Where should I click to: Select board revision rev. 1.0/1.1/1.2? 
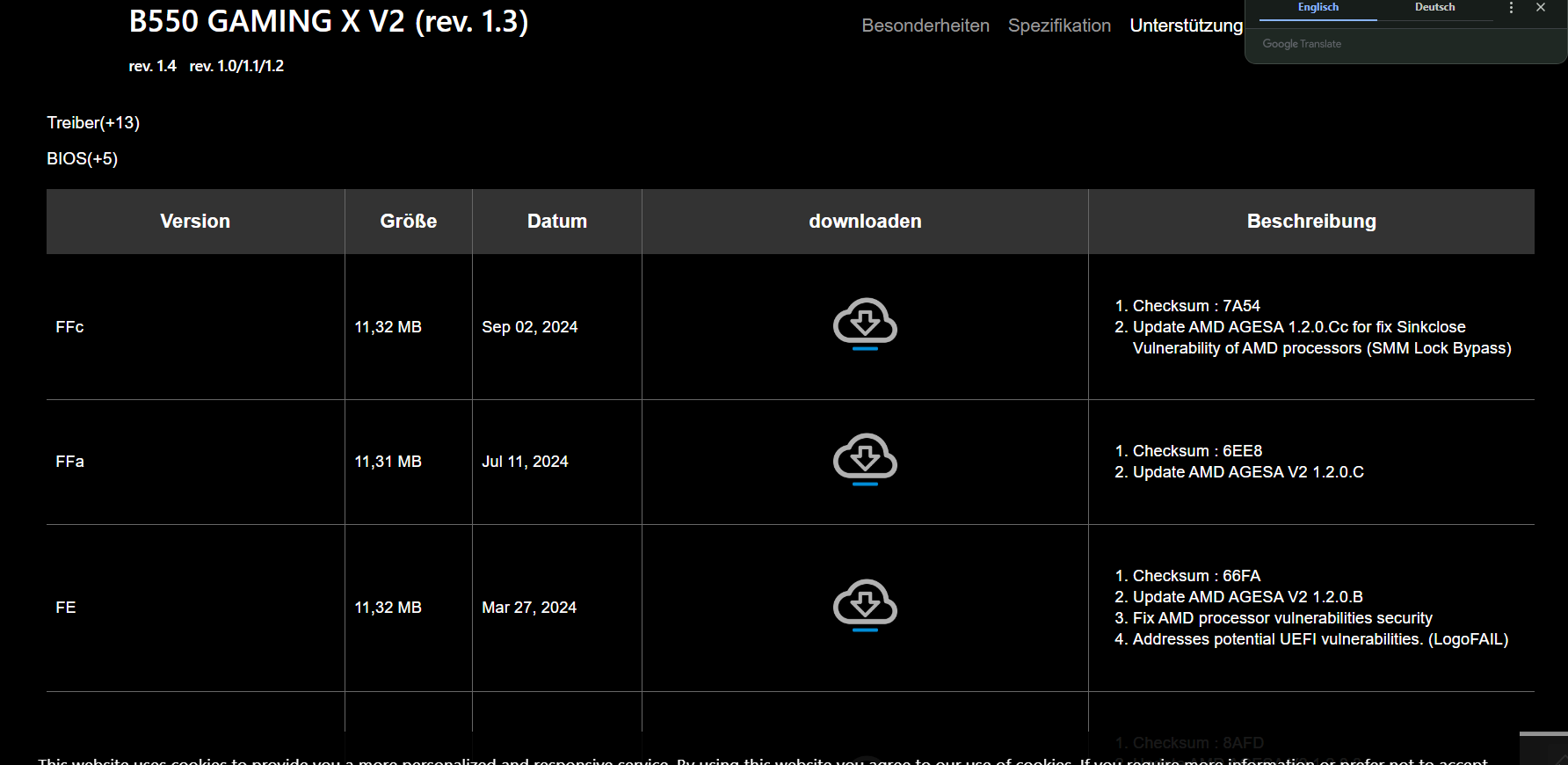(236, 66)
